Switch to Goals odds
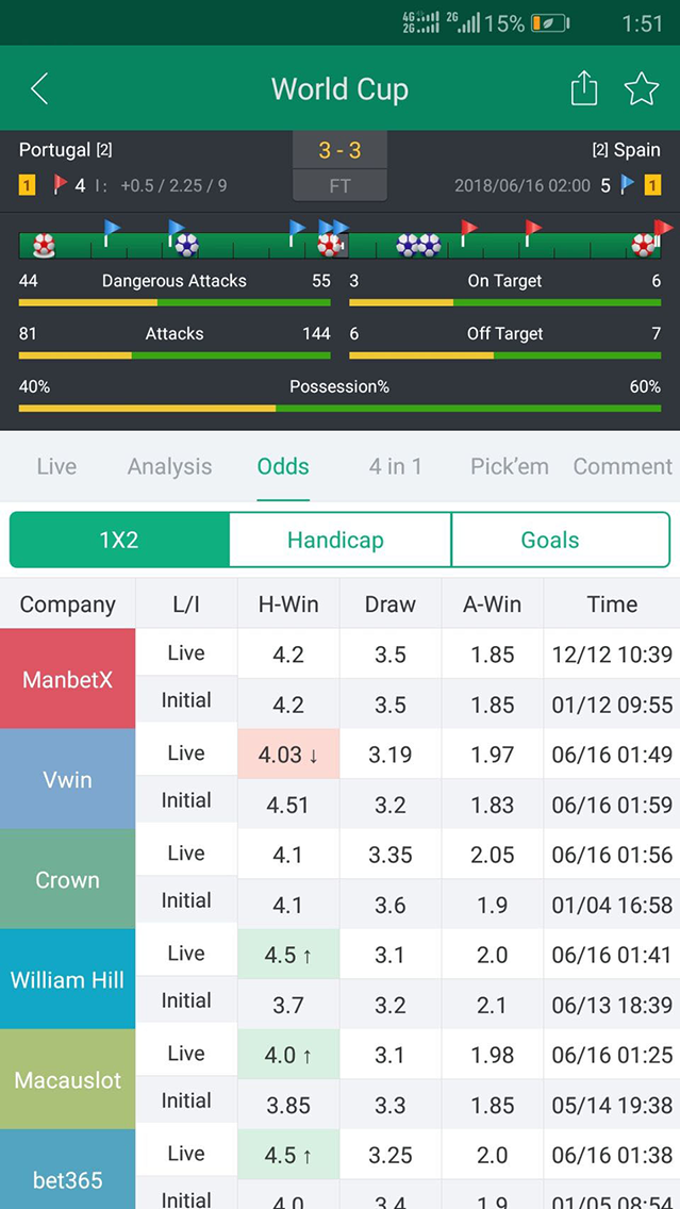 click(550, 540)
